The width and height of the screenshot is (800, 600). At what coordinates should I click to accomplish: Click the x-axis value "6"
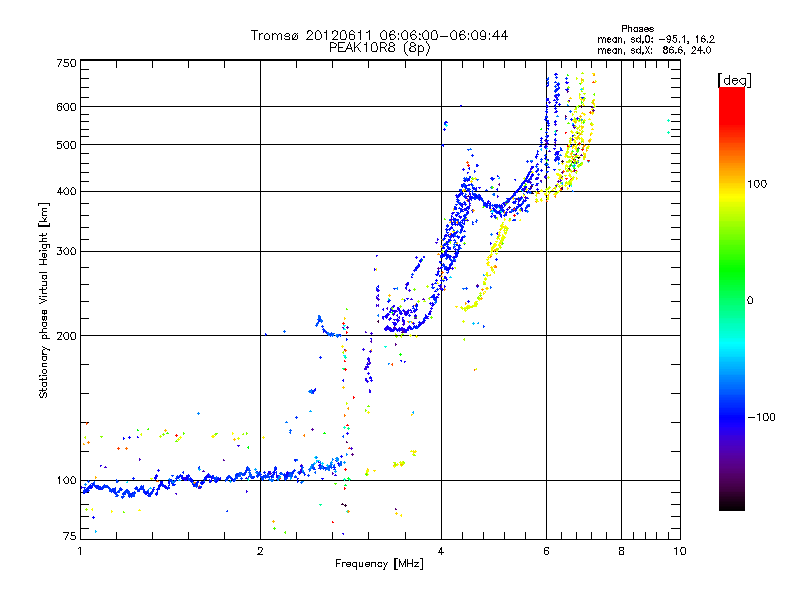click(546, 551)
